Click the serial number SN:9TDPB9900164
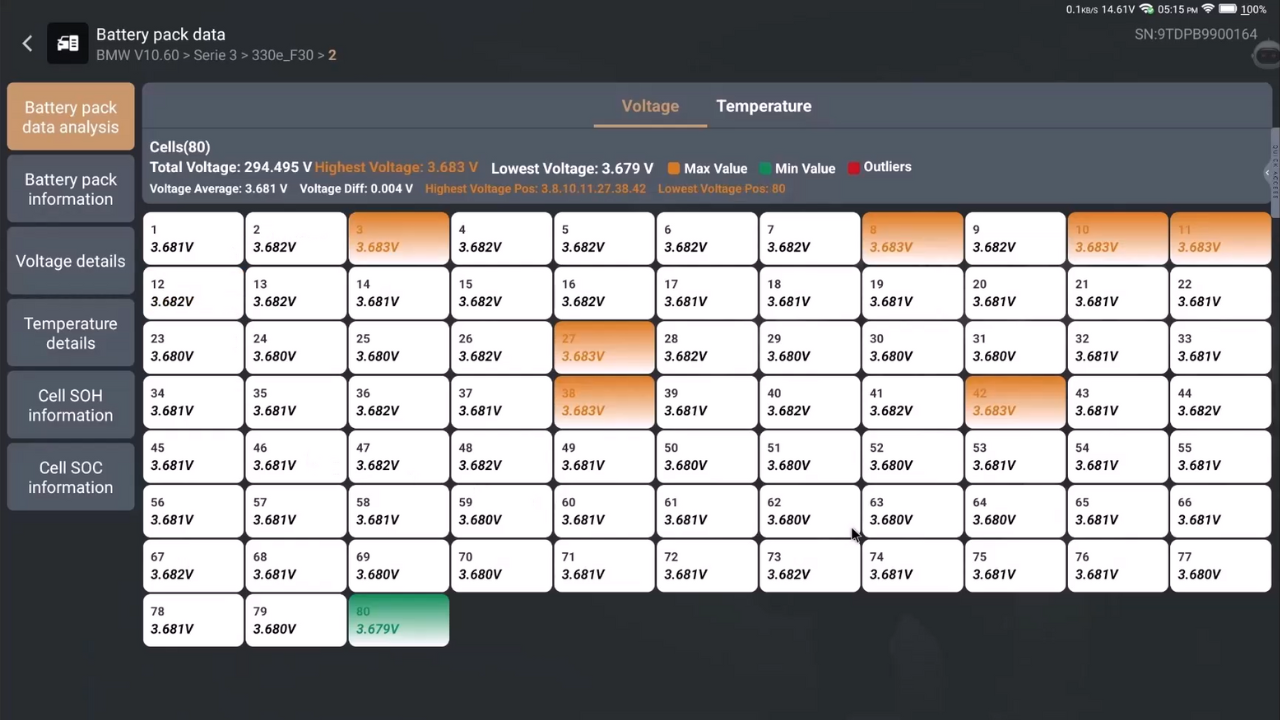This screenshot has width=1280, height=720. click(x=1195, y=34)
